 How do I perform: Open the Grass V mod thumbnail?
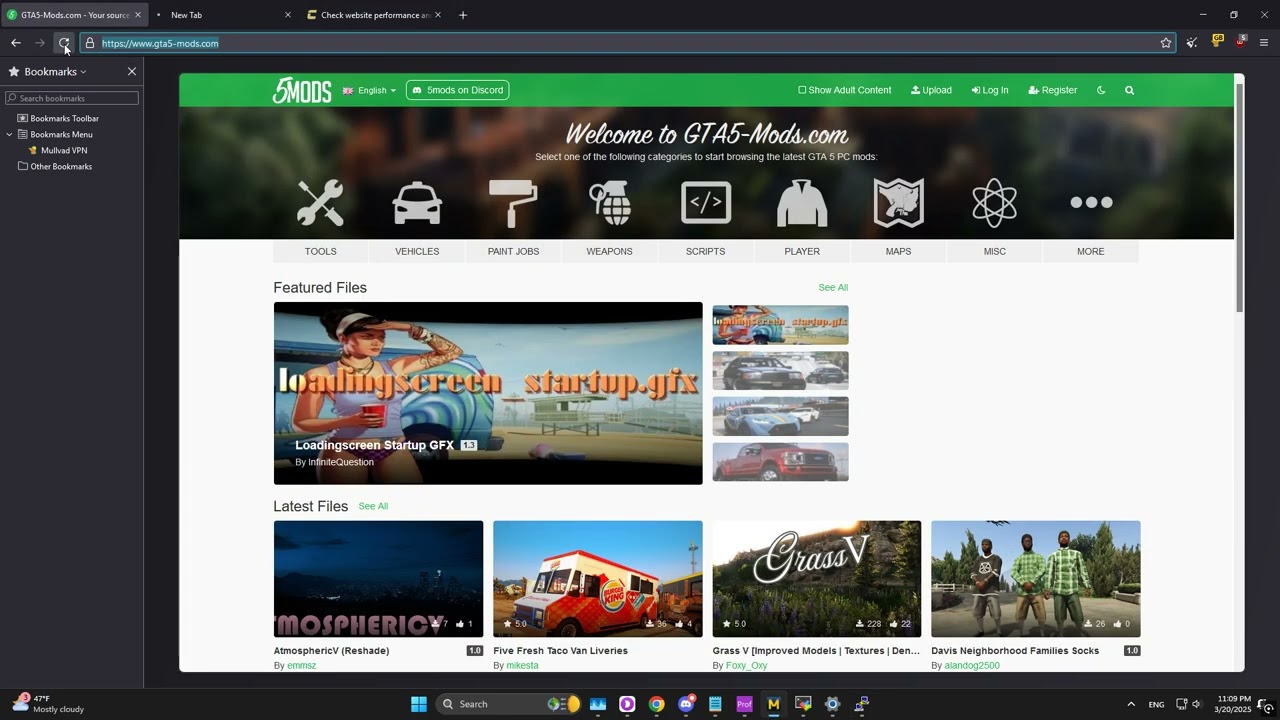(x=817, y=579)
